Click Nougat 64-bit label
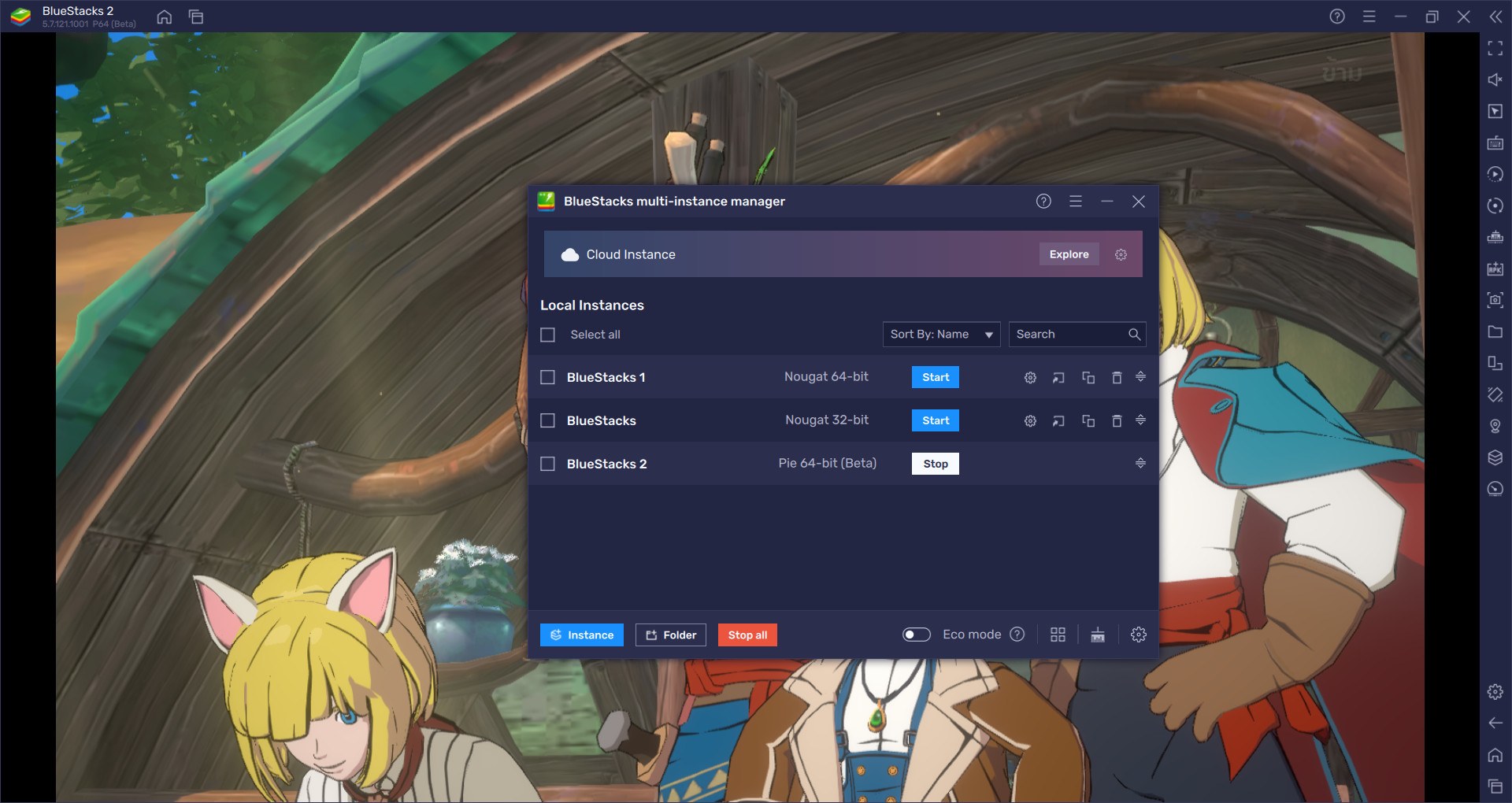Viewport: 1512px width, 803px height. (x=827, y=377)
